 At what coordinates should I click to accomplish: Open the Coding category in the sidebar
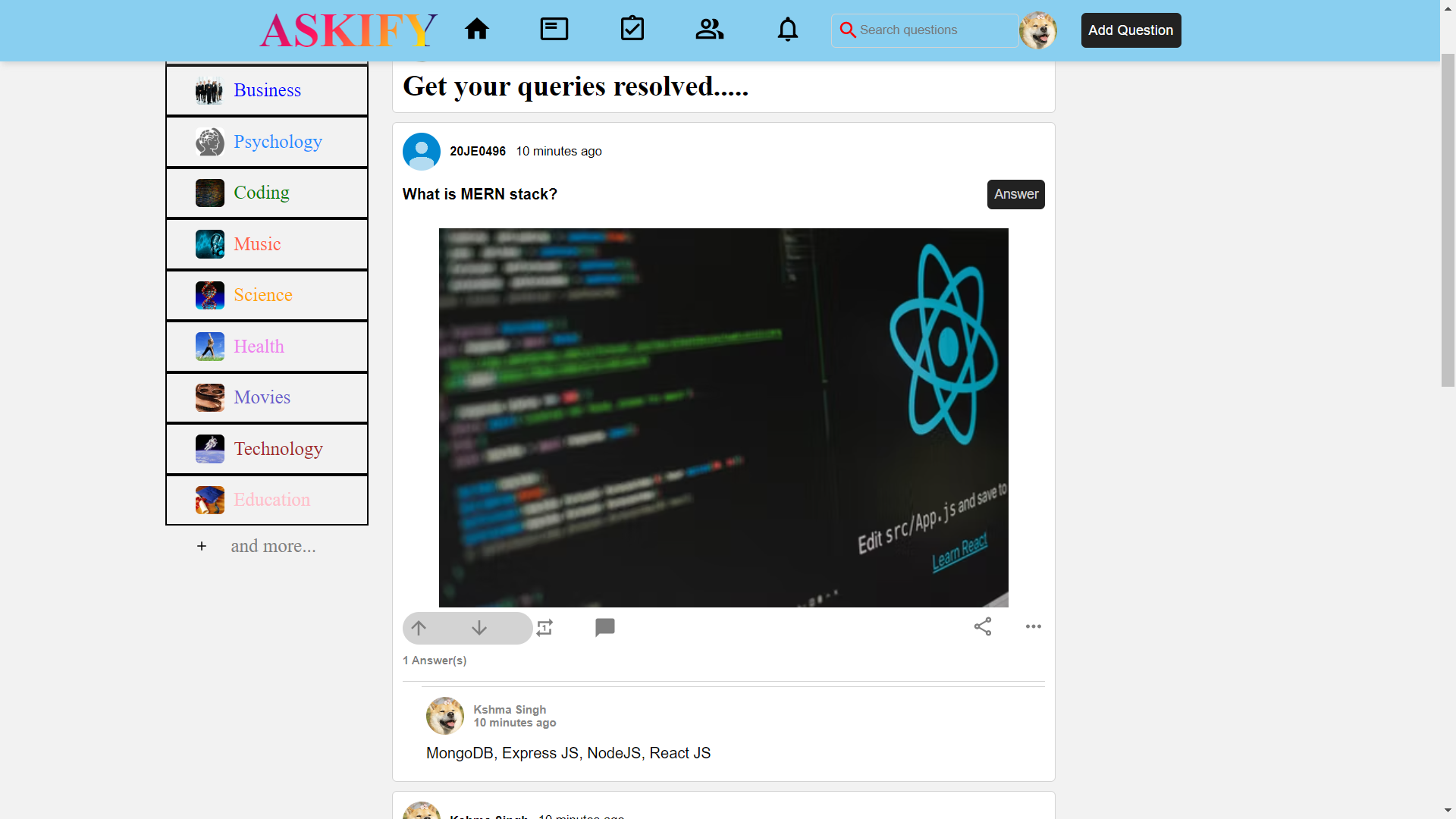click(261, 193)
